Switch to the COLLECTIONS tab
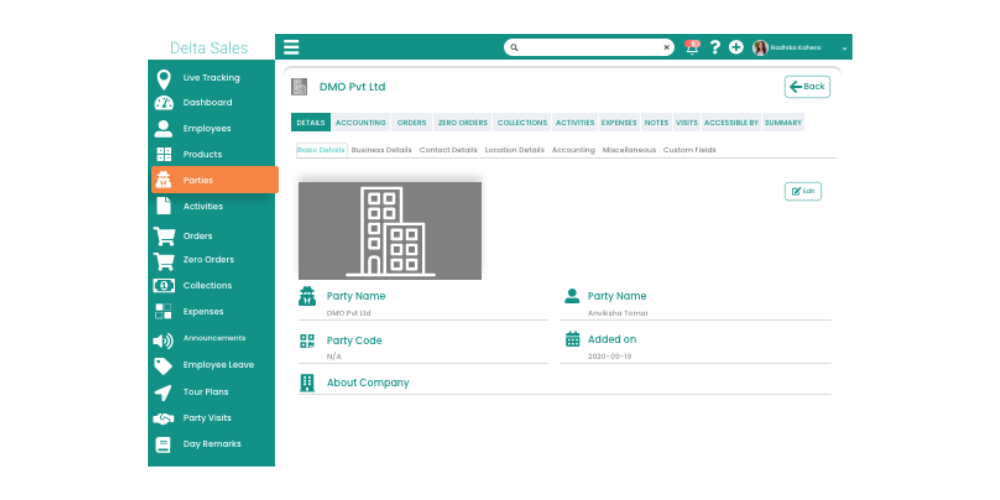The height and width of the screenshot is (500, 1000). point(522,122)
